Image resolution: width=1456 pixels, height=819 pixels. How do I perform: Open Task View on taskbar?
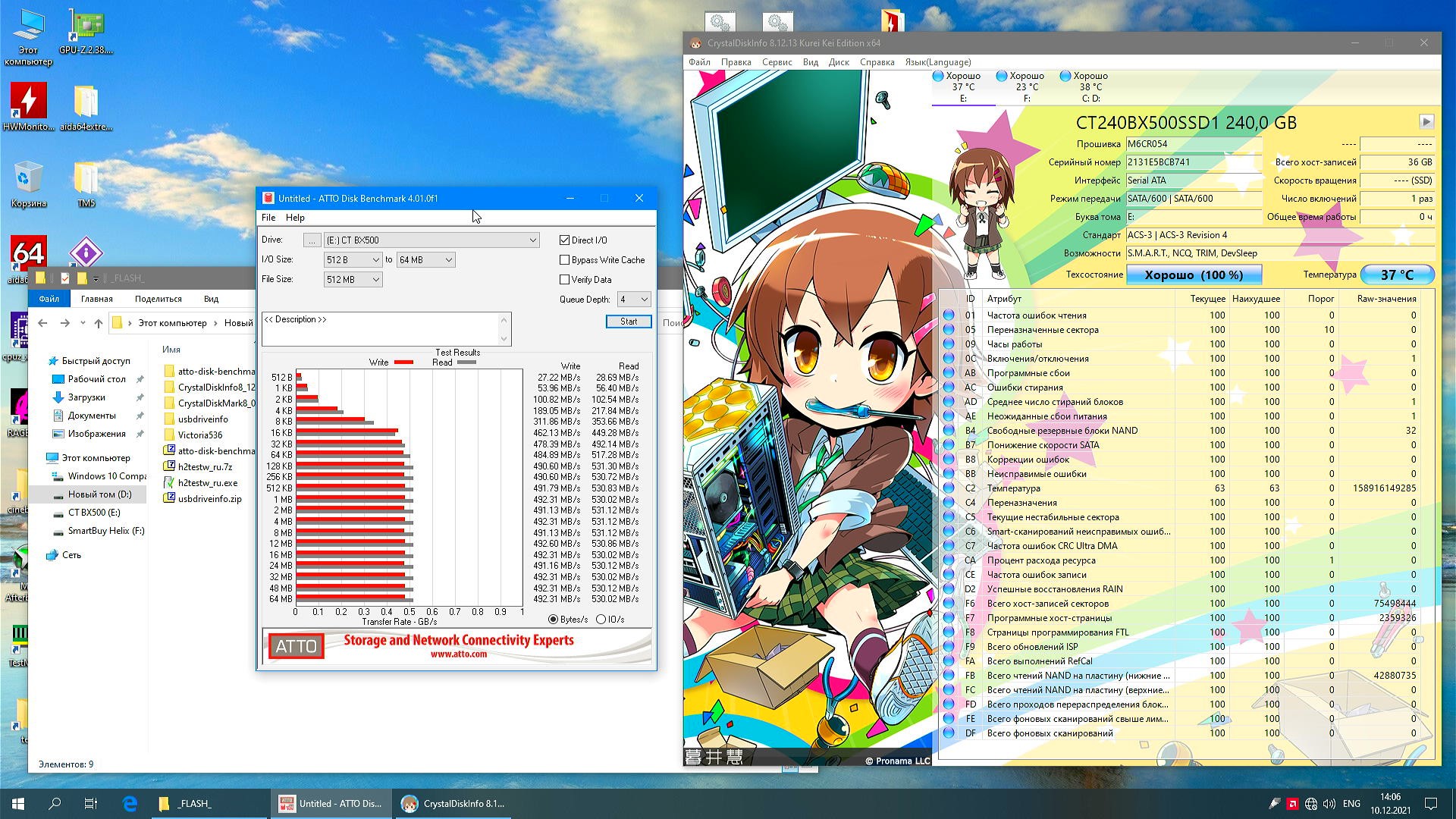90,803
